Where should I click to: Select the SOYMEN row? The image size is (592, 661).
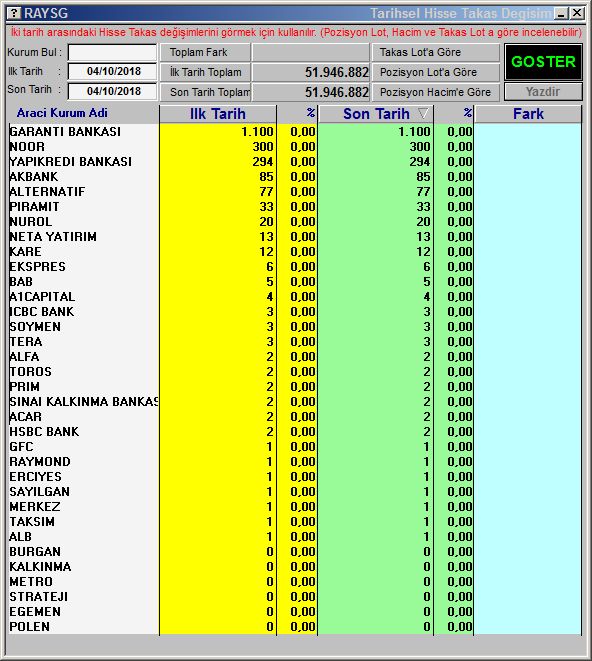[x=295, y=327]
